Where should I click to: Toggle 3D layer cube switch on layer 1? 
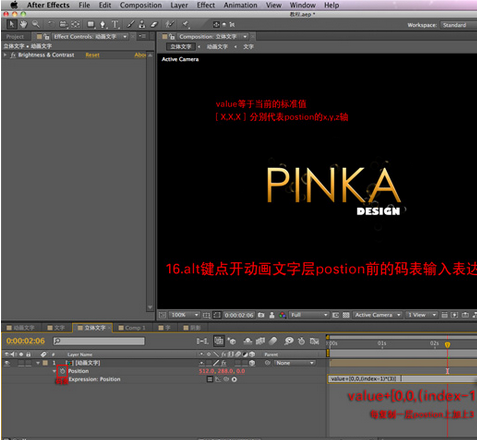pos(252,363)
